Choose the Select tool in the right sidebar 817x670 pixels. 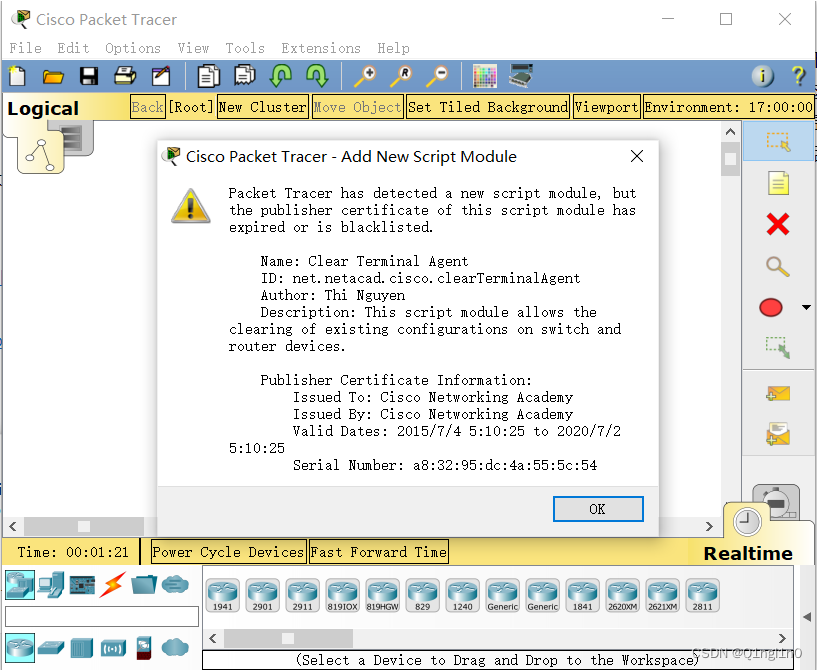(x=778, y=141)
